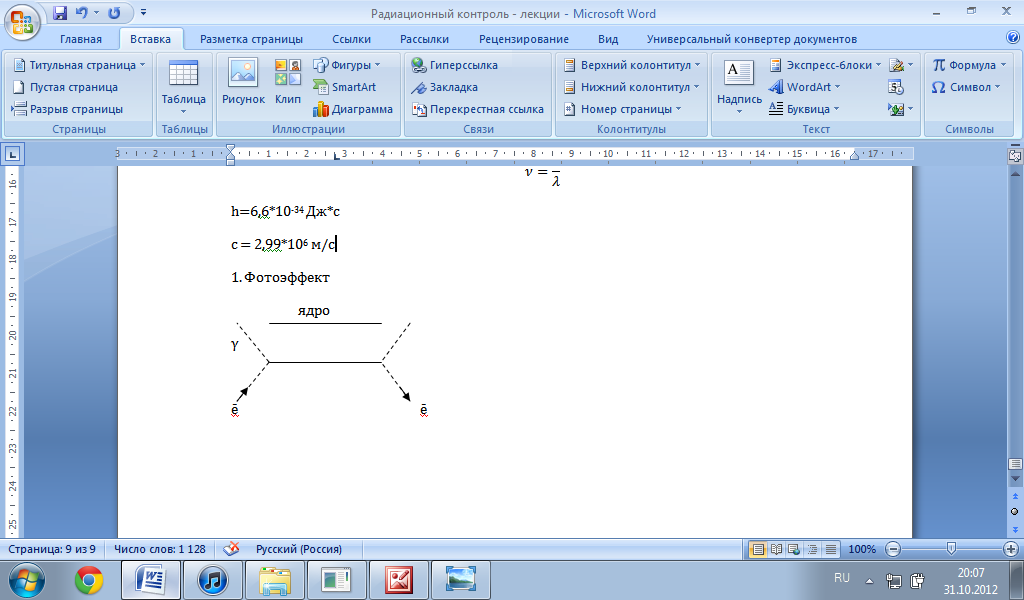Viewport: 1024px width, 600px height.
Task: Open Google Chrome from taskbar
Action: (89, 580)
